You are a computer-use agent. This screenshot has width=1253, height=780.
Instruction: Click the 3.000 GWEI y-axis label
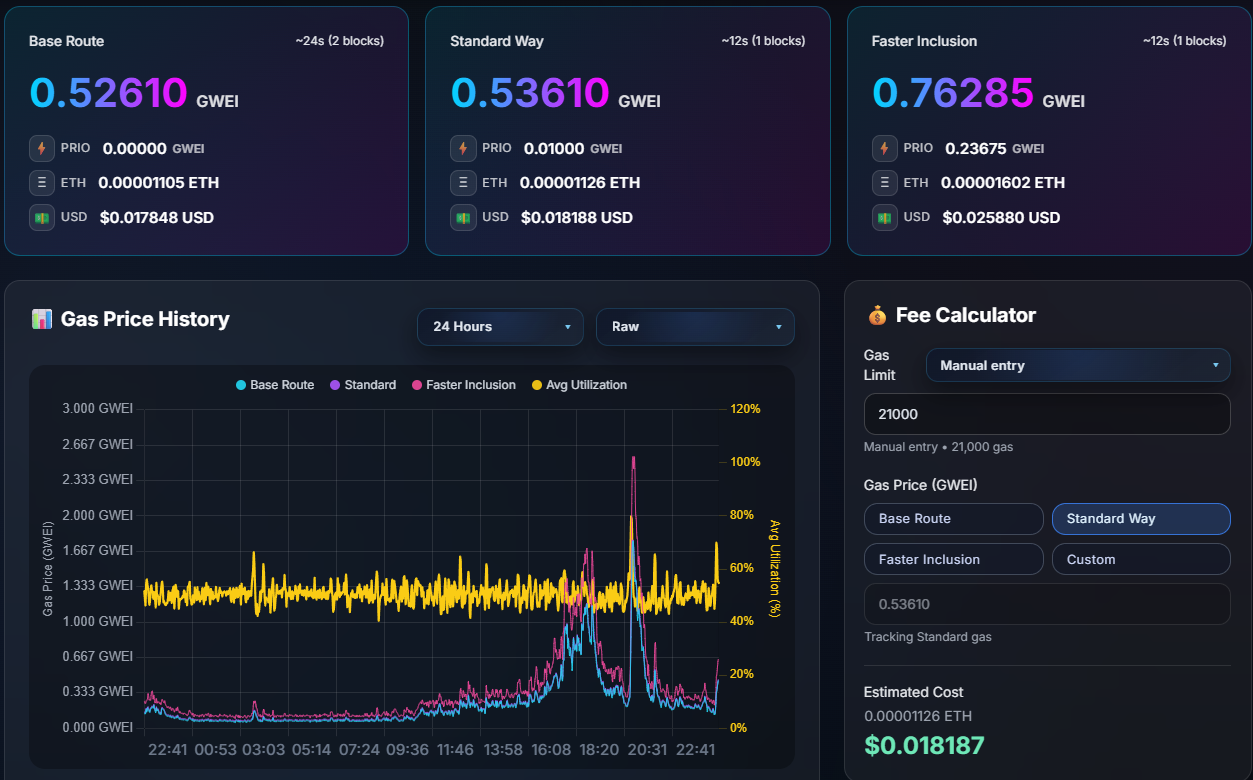[98, 409]
